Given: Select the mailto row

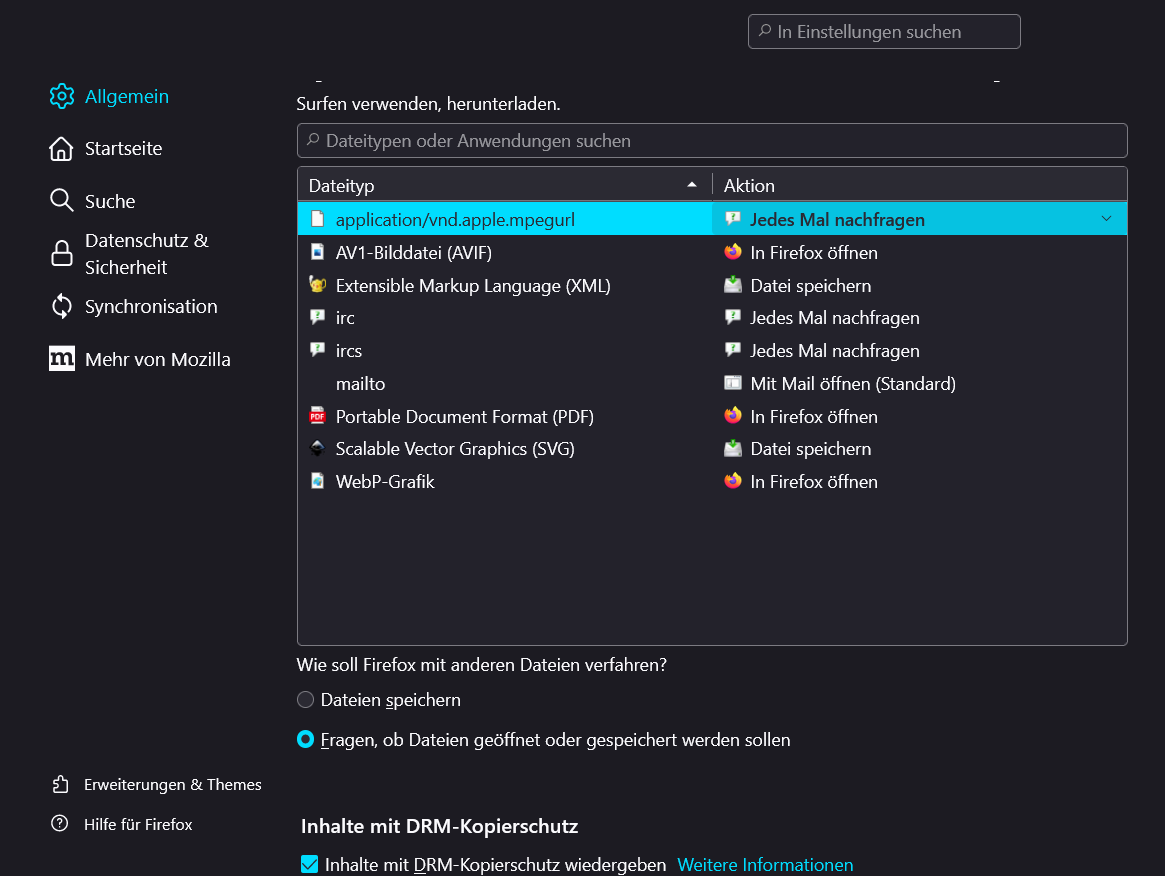Looking at the screenshot, I should click(712, 383).
